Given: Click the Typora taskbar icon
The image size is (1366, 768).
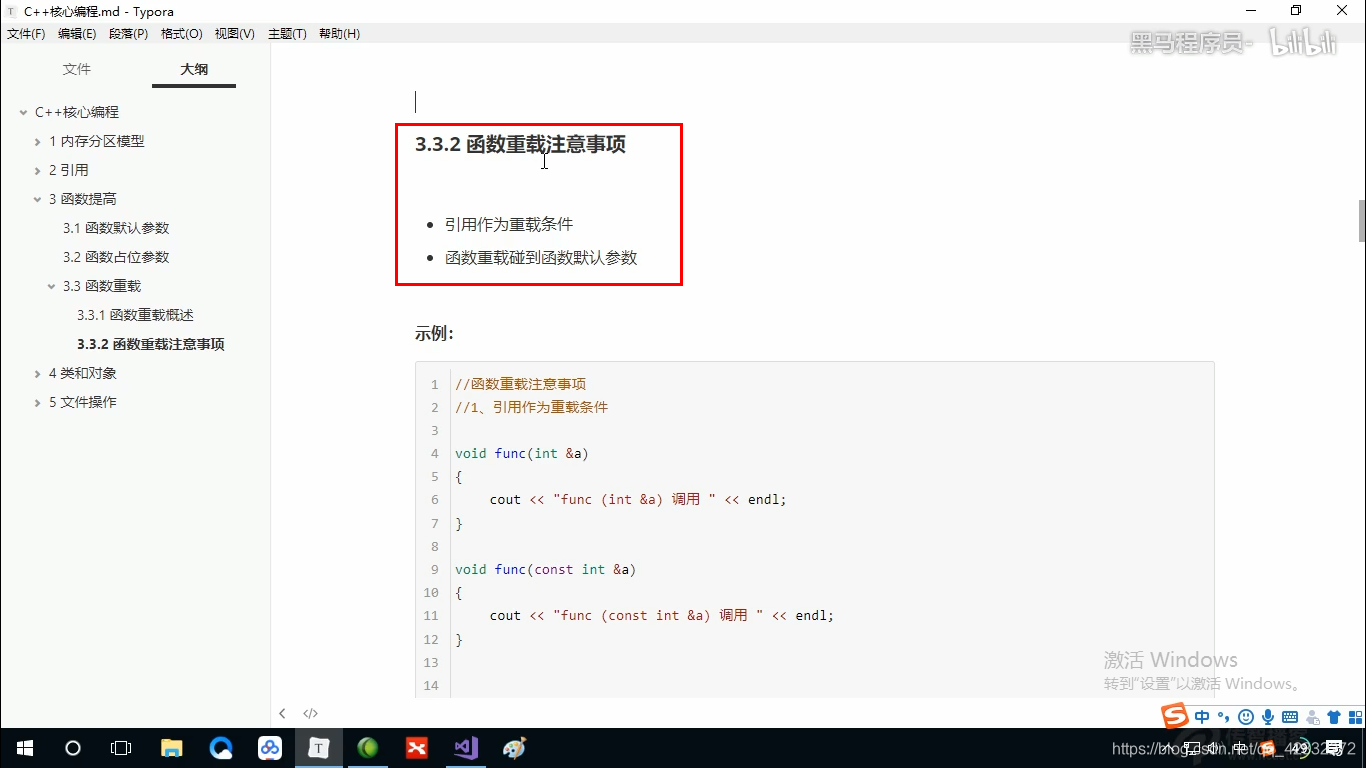Looking at the screenshot, I should click(x=318, y=748).
